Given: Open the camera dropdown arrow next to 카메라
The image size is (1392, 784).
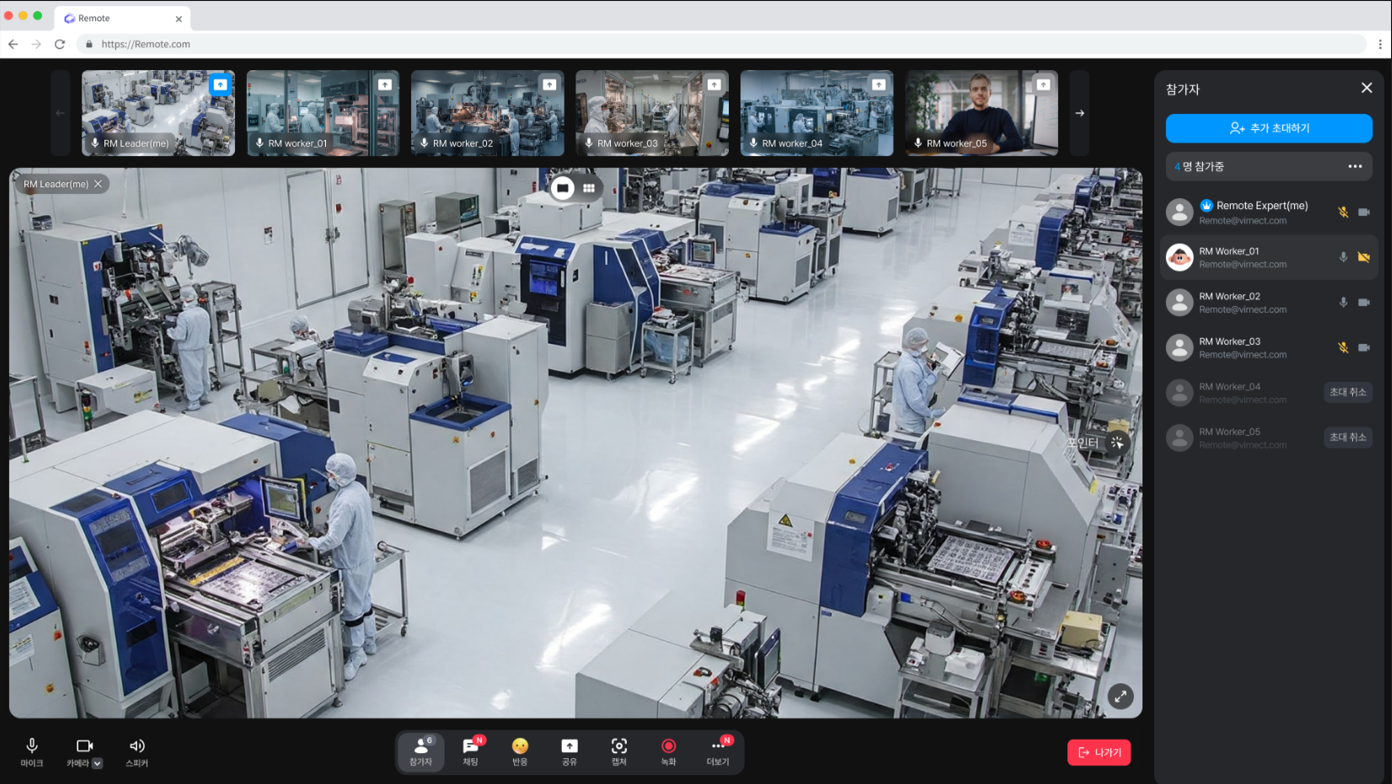Looking at the screenshot, I should [97, 763].
